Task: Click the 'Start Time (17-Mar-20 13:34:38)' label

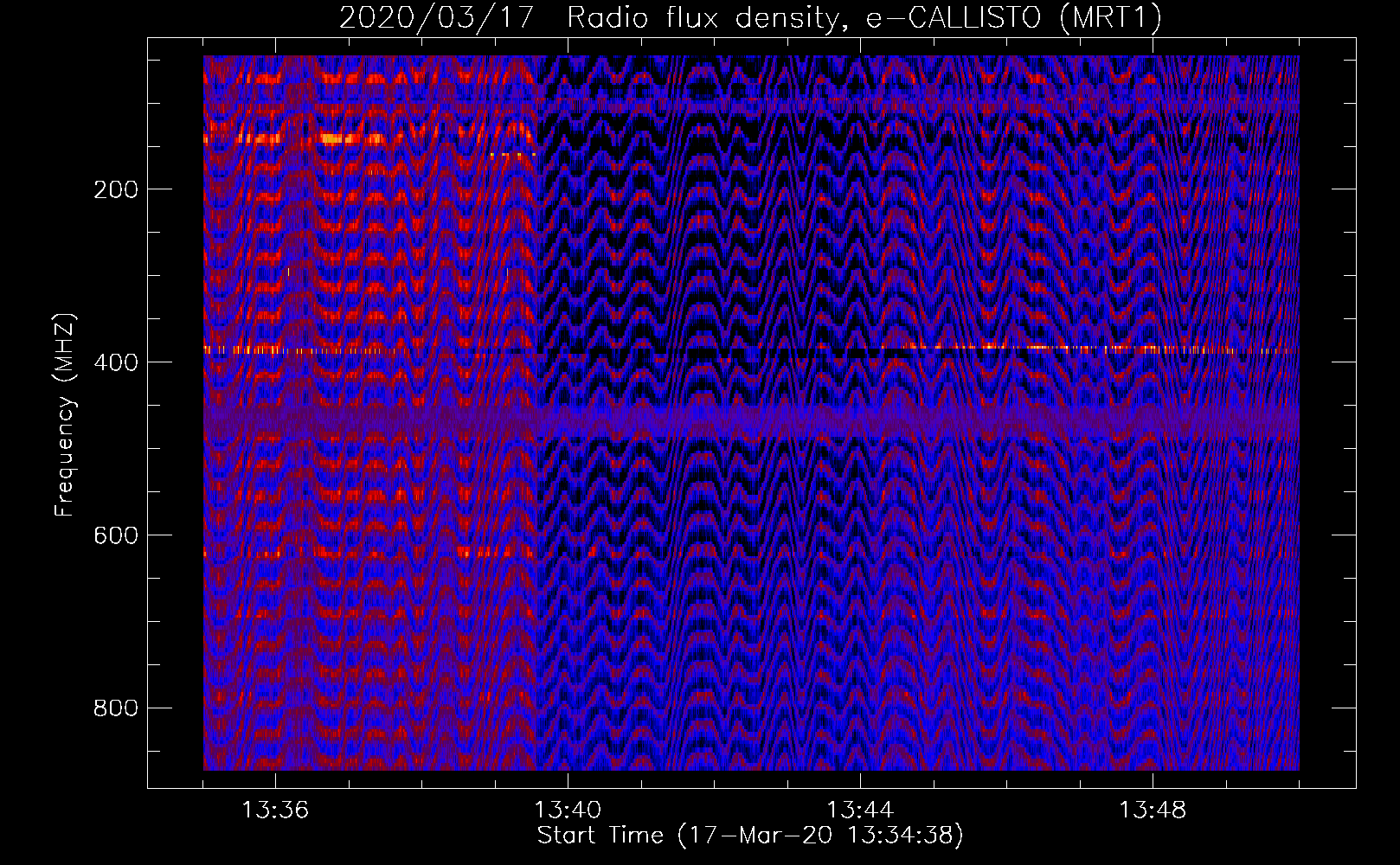Action: click(750, 836)
